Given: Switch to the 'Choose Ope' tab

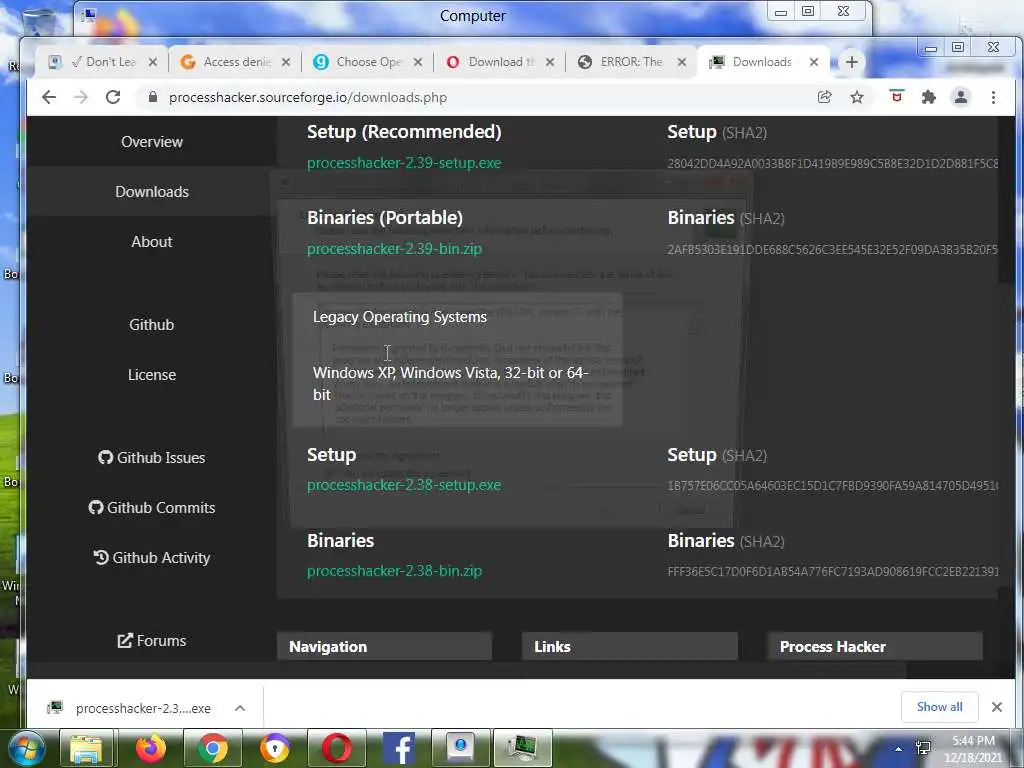Looking at the screenshot, I should 367,62.
